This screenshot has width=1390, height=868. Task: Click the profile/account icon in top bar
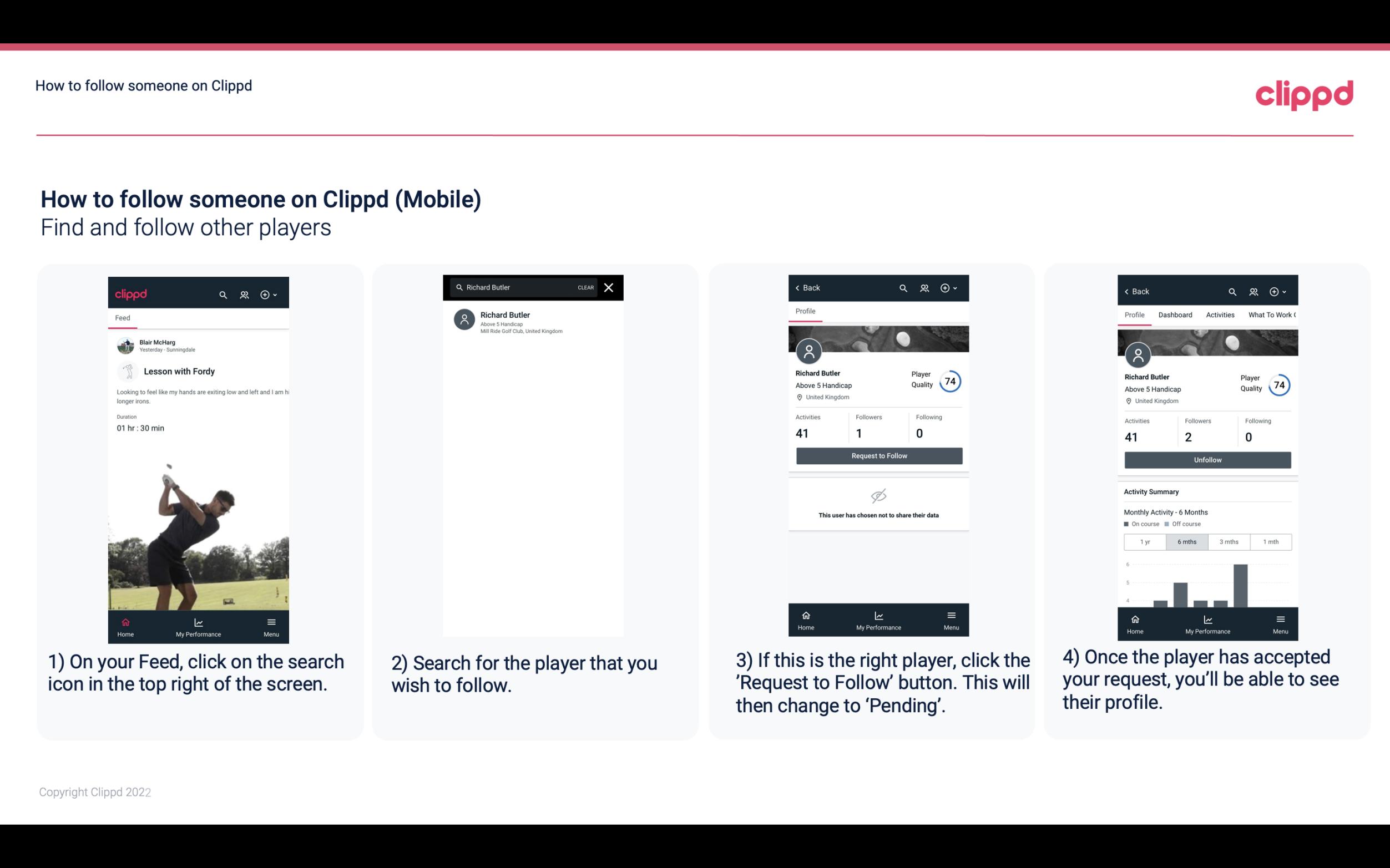point(244,294)
